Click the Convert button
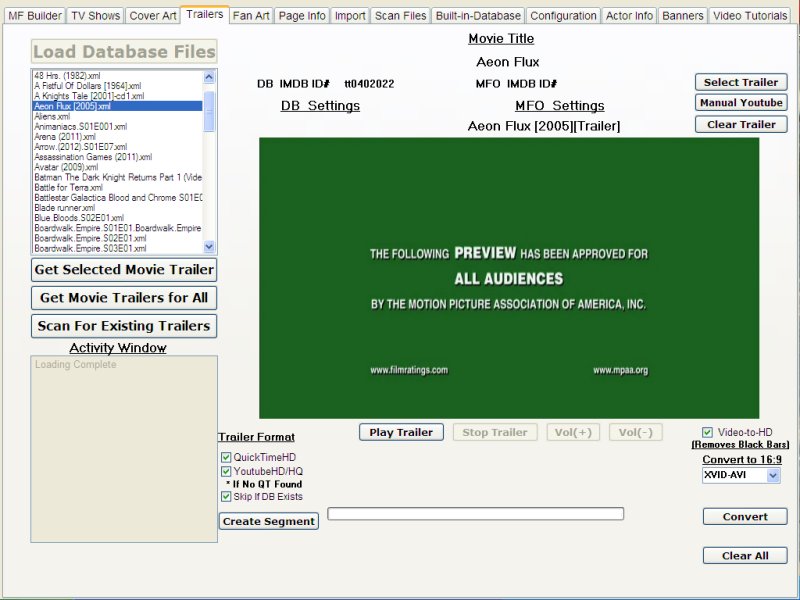This screenshot has width=800, height=600. (x=744, y=517)
